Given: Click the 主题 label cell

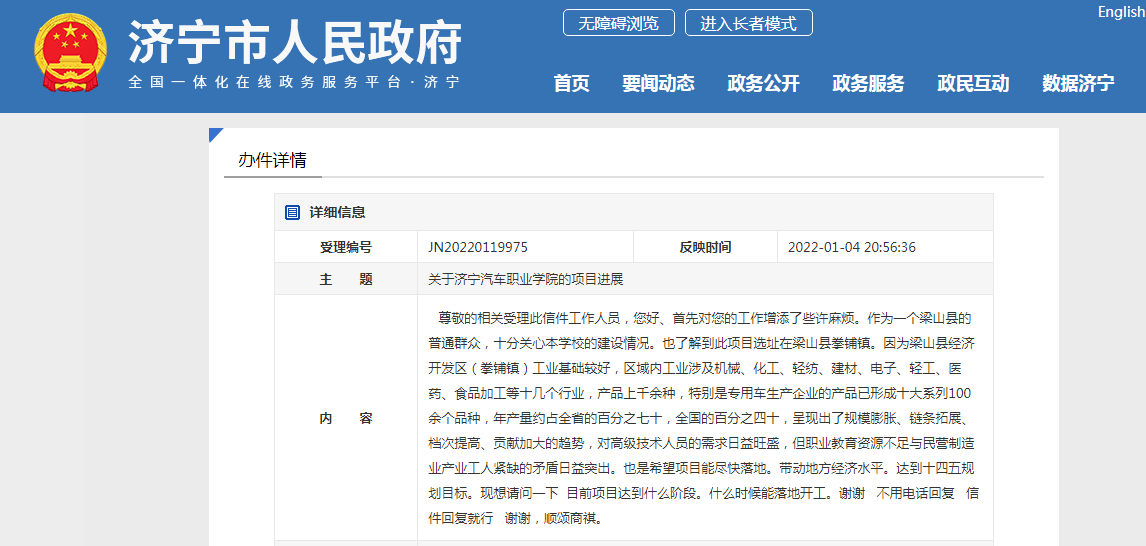Looking at the screenshot, I should [346, 279].
